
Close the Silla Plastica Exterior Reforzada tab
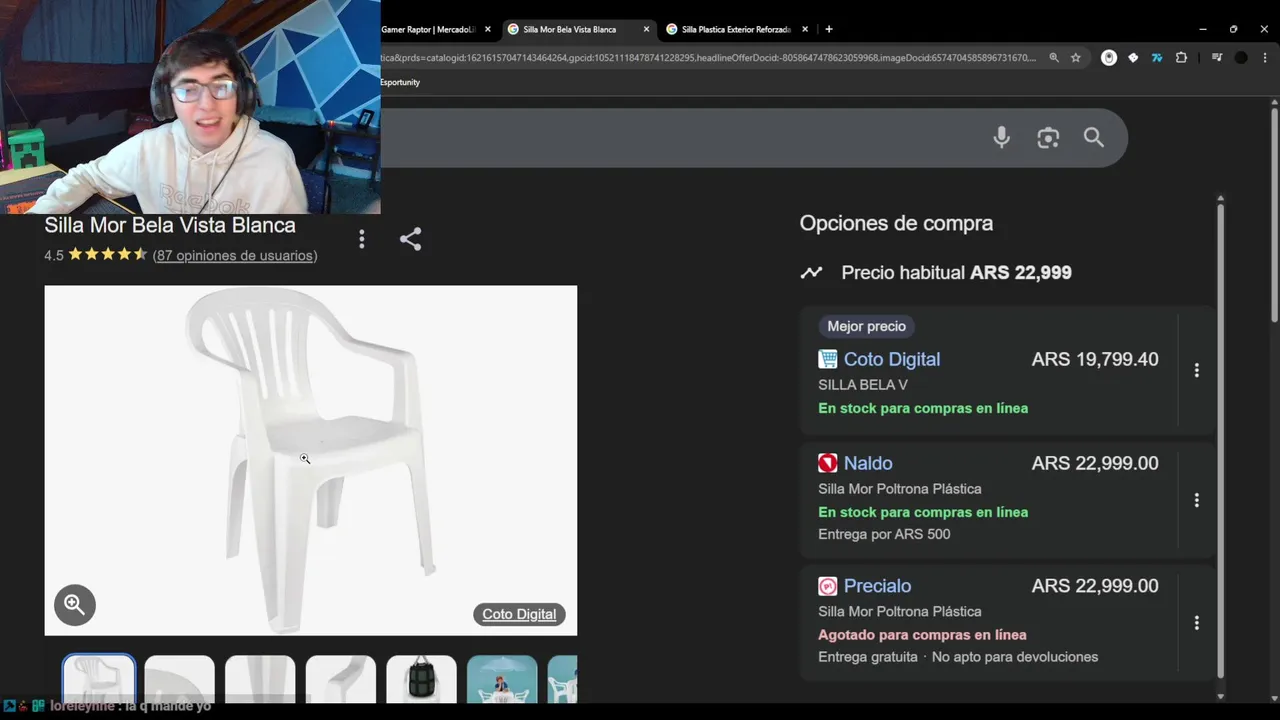click(x=805, y=29)
